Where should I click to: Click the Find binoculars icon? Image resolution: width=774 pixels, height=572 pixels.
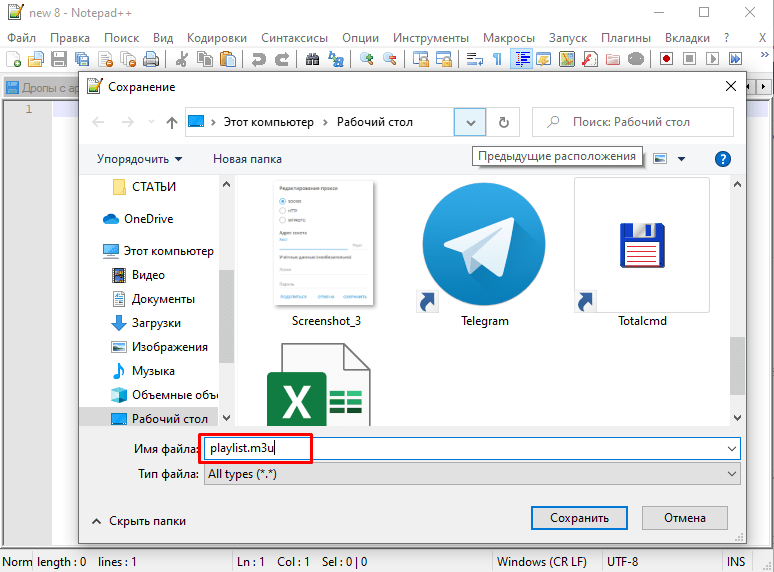pos(312,59)
